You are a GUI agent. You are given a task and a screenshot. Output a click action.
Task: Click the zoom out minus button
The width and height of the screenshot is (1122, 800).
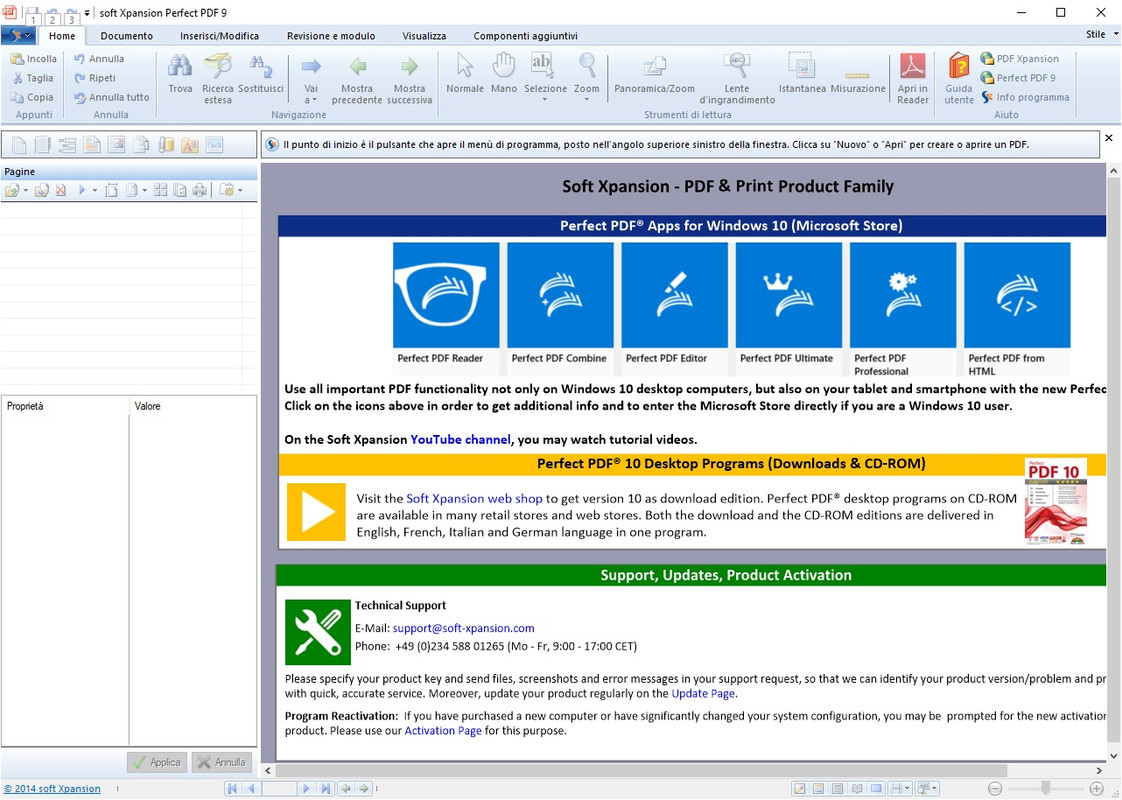(995, 789)
